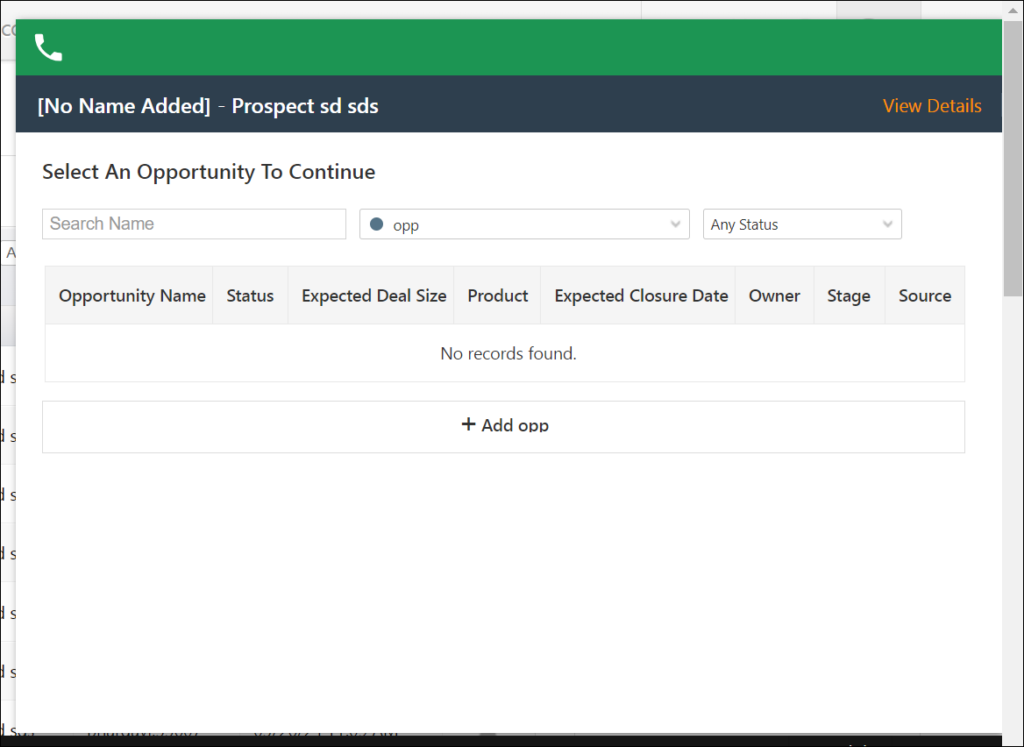Open the Any Status dropdown
The image size is (1024, 747).
(801, 225)
